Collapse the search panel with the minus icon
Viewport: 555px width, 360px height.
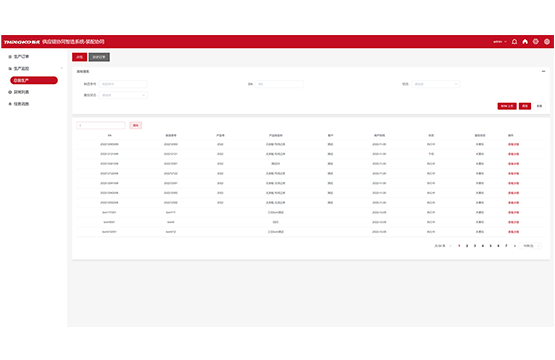(543, 71)
